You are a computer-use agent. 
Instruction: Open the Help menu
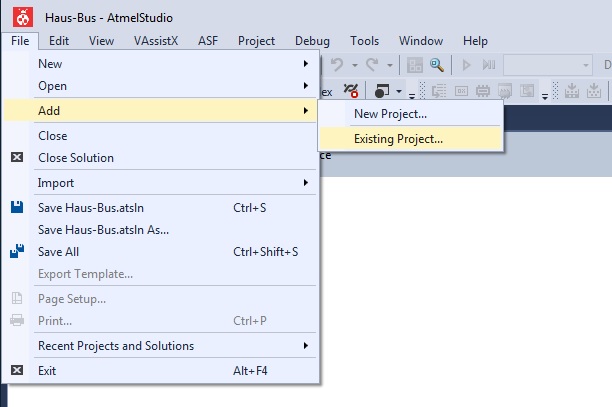(475, 41)
